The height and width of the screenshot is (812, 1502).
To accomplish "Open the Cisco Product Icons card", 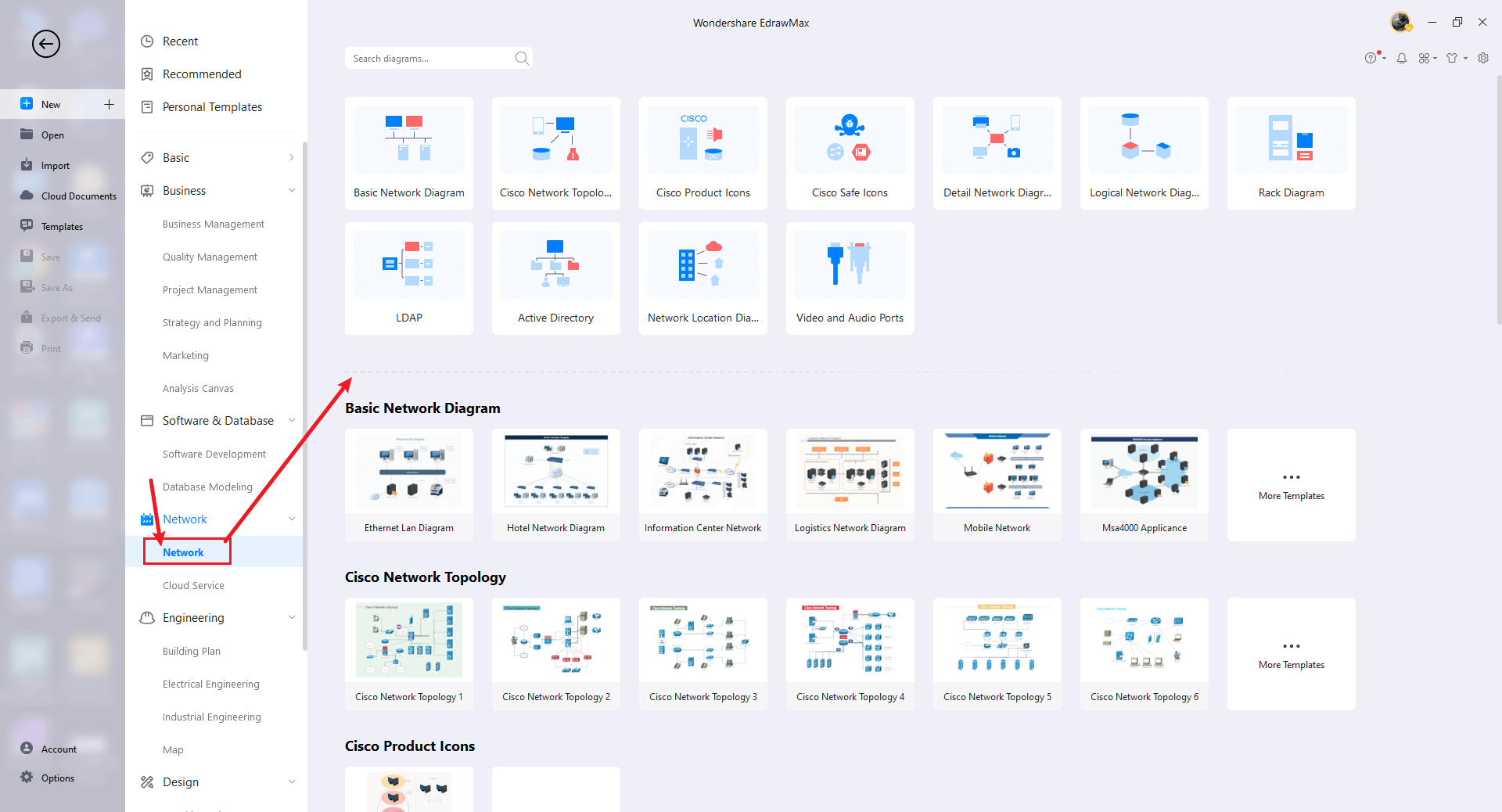I will [x=703, y=153].
